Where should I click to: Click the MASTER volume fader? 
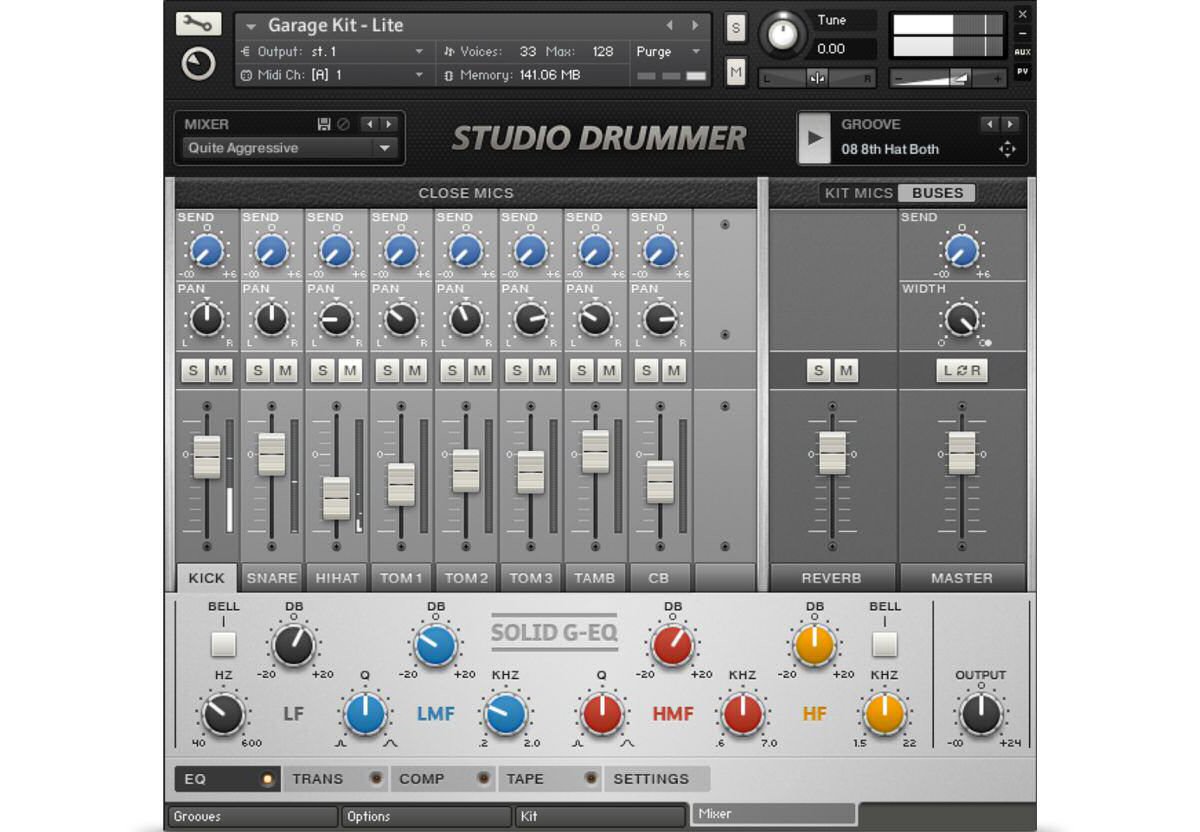(x=961, y=453)
